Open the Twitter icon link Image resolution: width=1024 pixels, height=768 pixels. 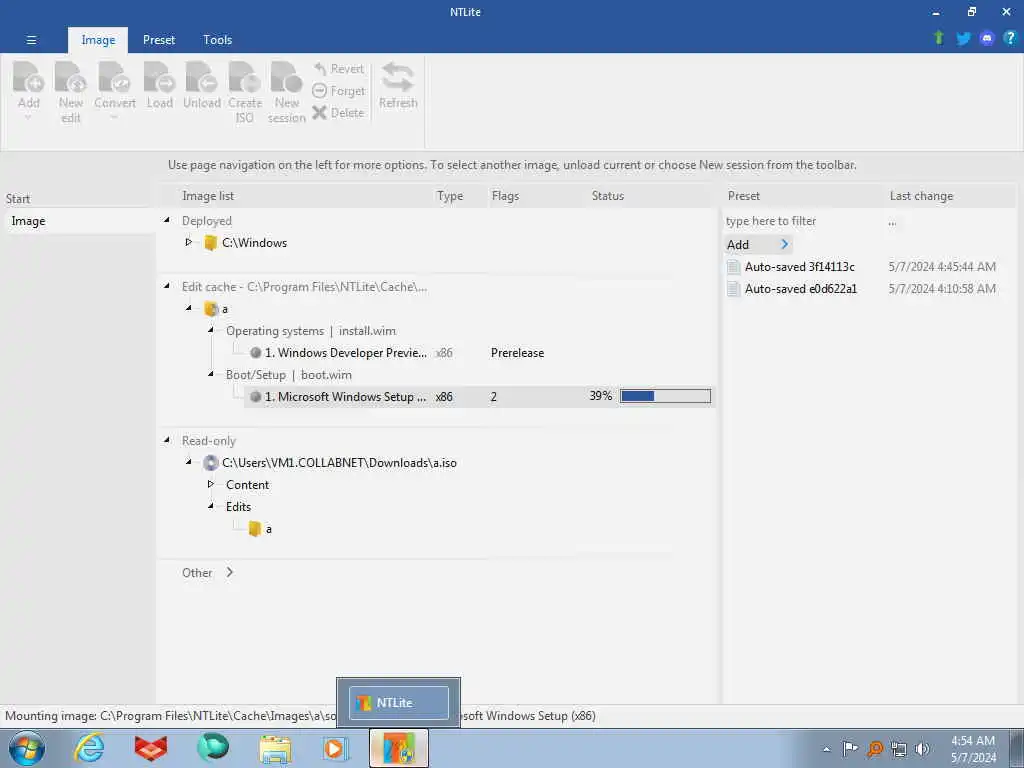pos(963,39)
